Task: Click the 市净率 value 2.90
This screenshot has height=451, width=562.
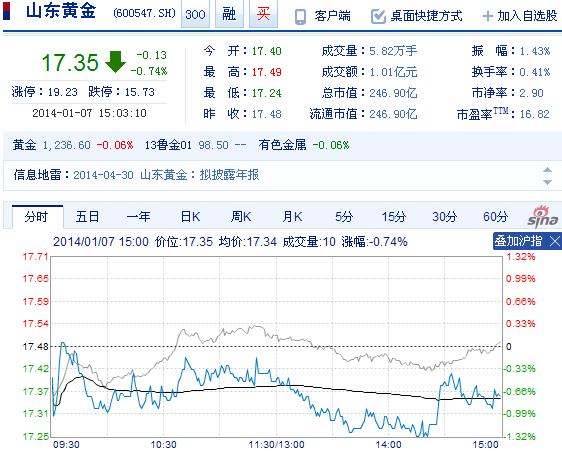Action: [x=532, y=93]
